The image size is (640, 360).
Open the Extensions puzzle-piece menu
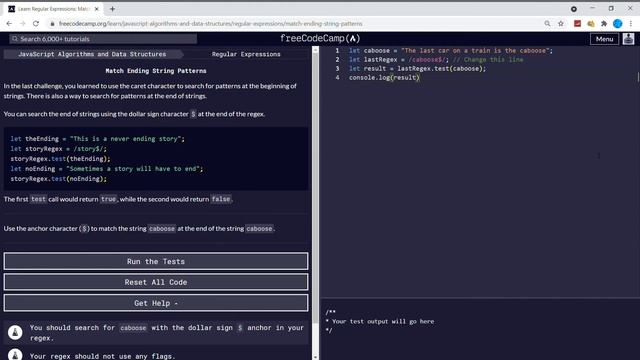[x=604, y=24]
